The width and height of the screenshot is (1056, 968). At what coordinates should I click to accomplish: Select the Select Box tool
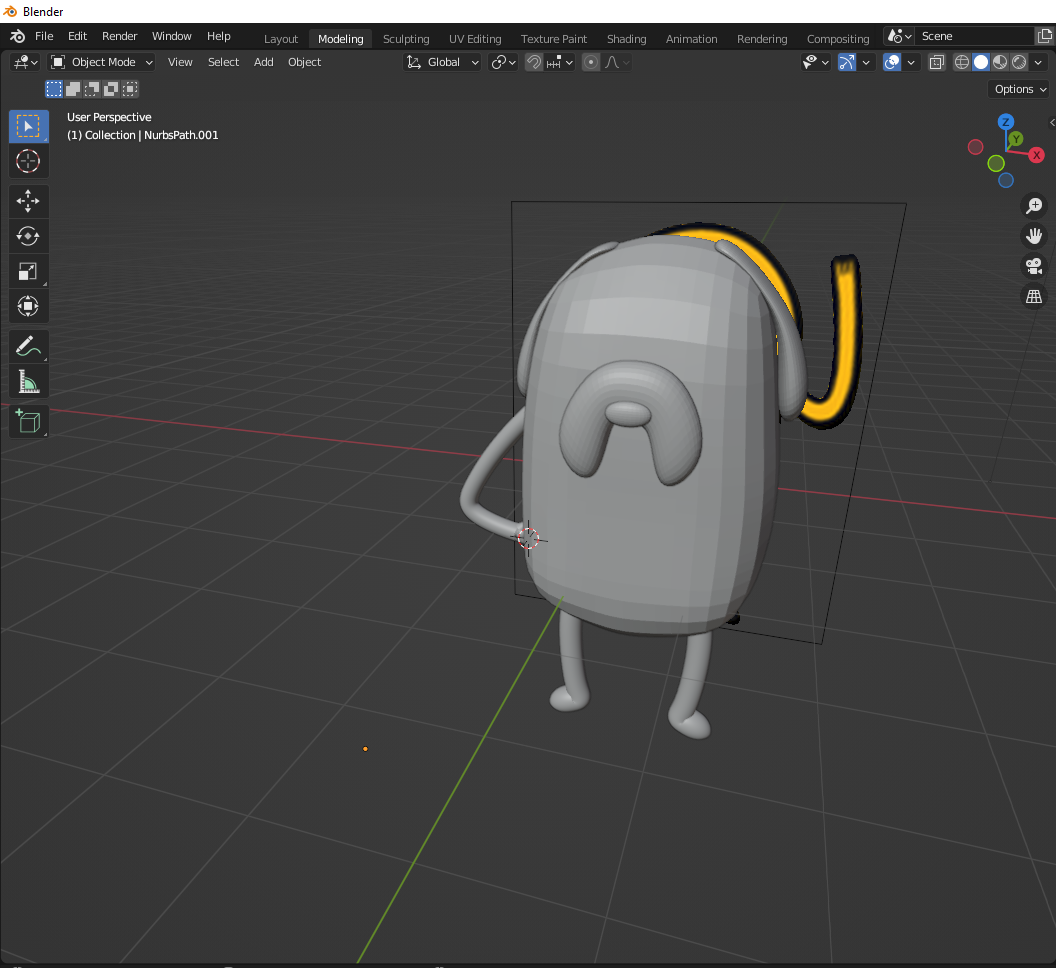click(28, 127)
